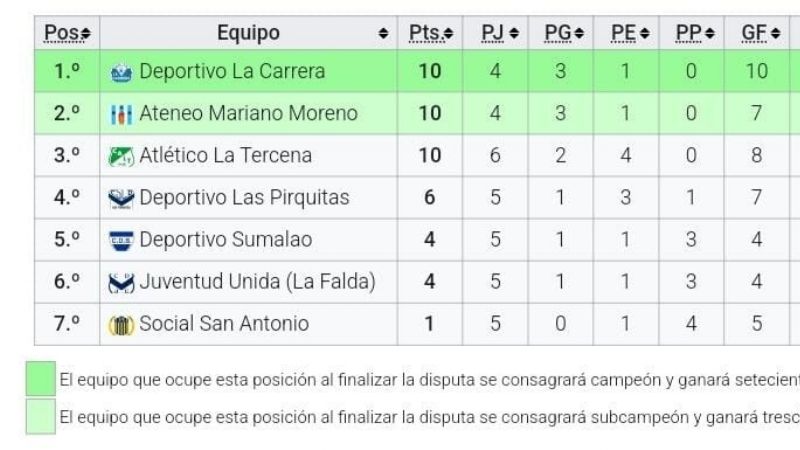Click the Deportivo La Carrera team crest
This screenshot has width=800, height=450.
(121, 72)
